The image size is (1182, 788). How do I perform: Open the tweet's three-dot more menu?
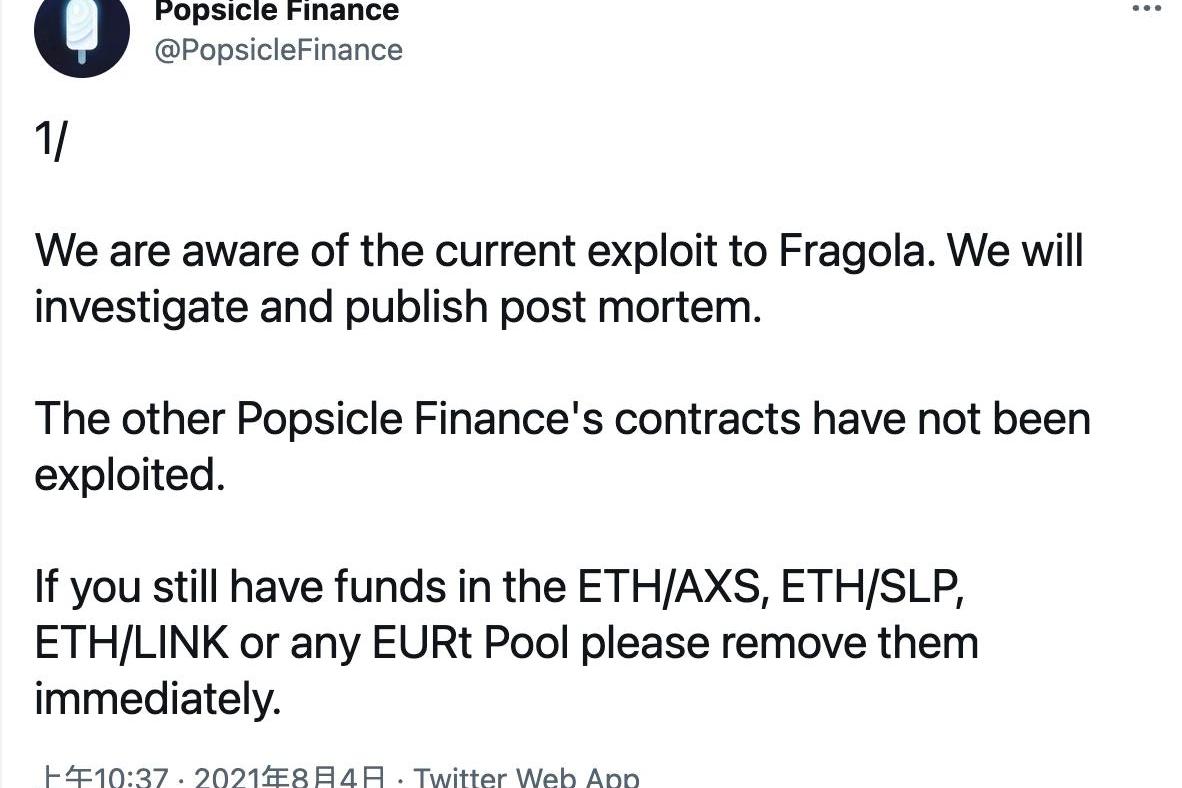(x=1147, y=8)
